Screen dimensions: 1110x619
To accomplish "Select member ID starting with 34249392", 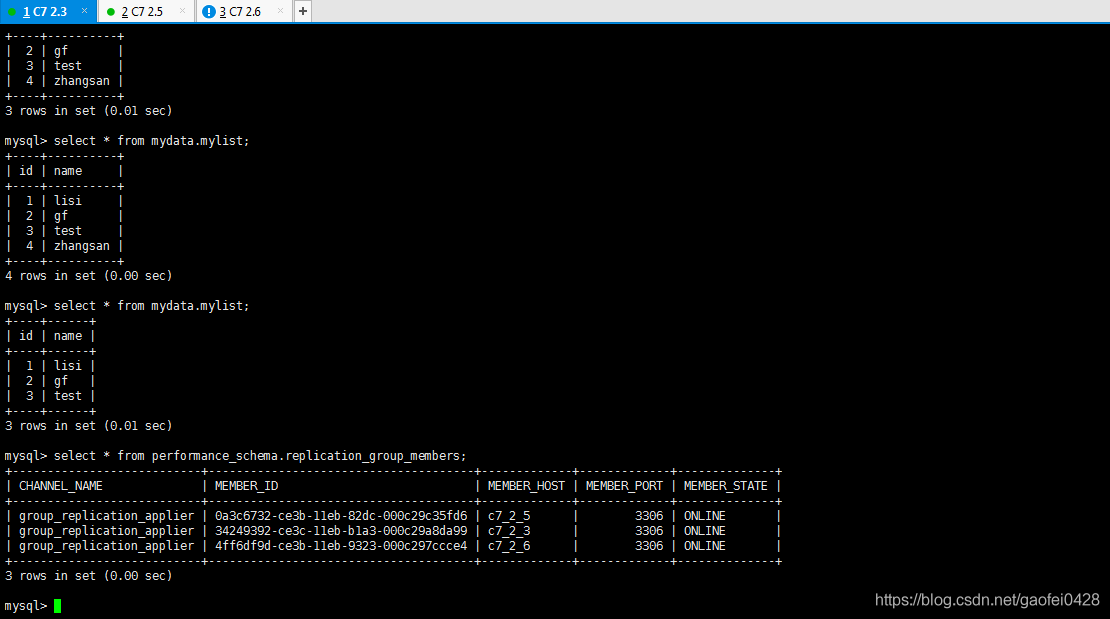I will tap(341, 530).
